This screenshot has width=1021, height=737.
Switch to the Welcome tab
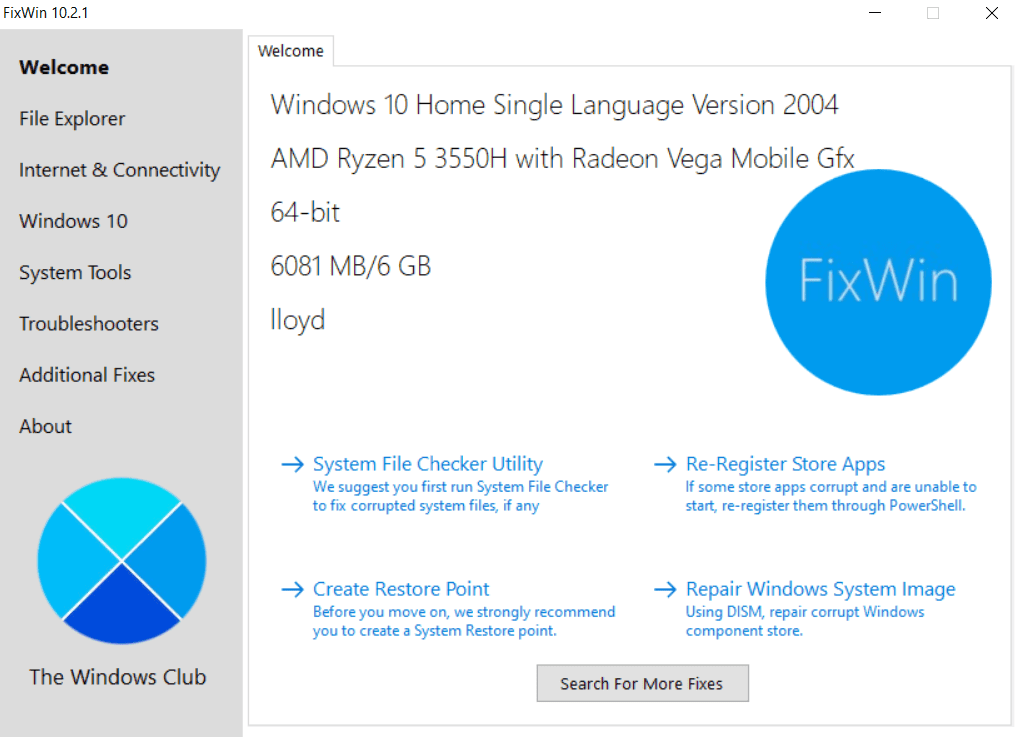(x=290, y=50)
